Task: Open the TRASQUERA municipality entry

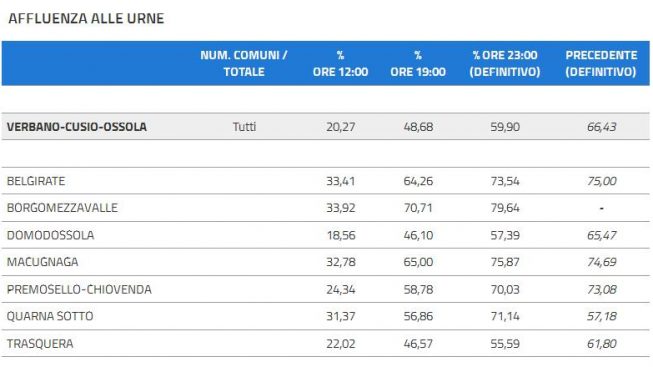Action: (x=40, y=344)
